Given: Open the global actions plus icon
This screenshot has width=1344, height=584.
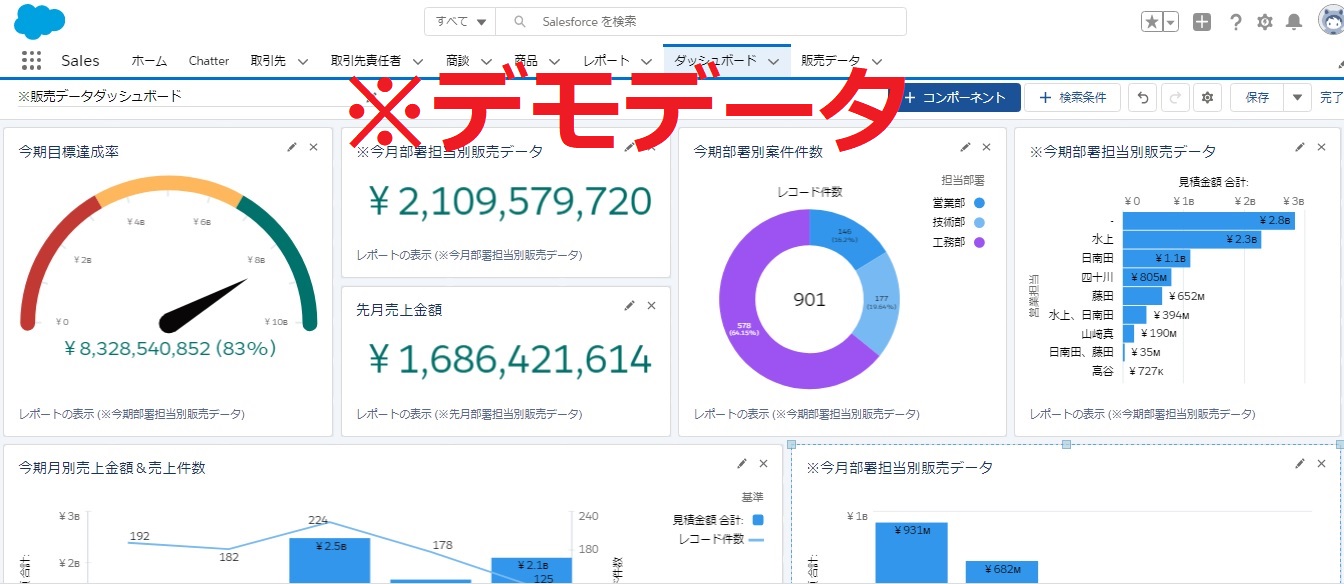Looking at the screenshot, I should pyautogui.click(x=1202, y=22).
